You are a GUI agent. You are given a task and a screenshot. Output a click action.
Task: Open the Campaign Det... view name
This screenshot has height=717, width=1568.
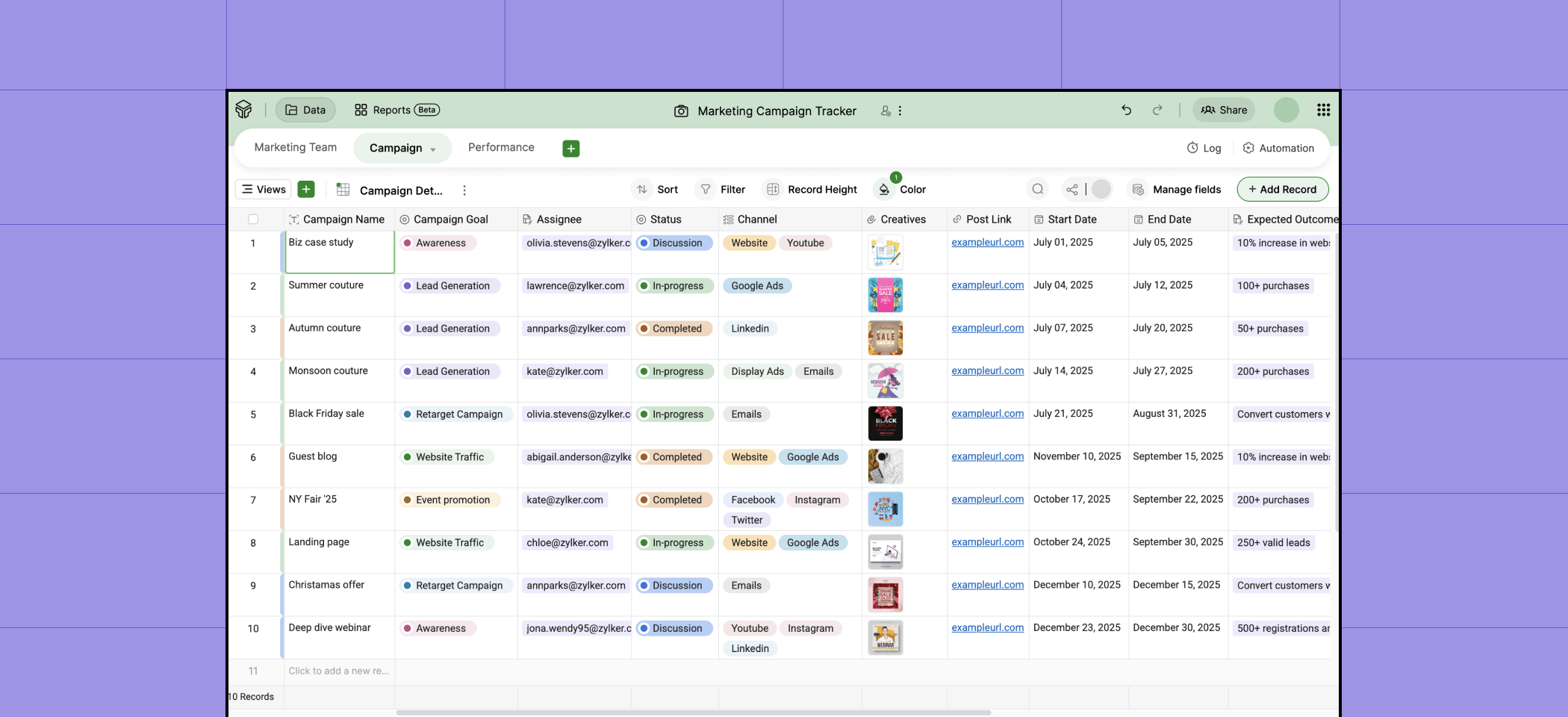[x=401, y=190]
